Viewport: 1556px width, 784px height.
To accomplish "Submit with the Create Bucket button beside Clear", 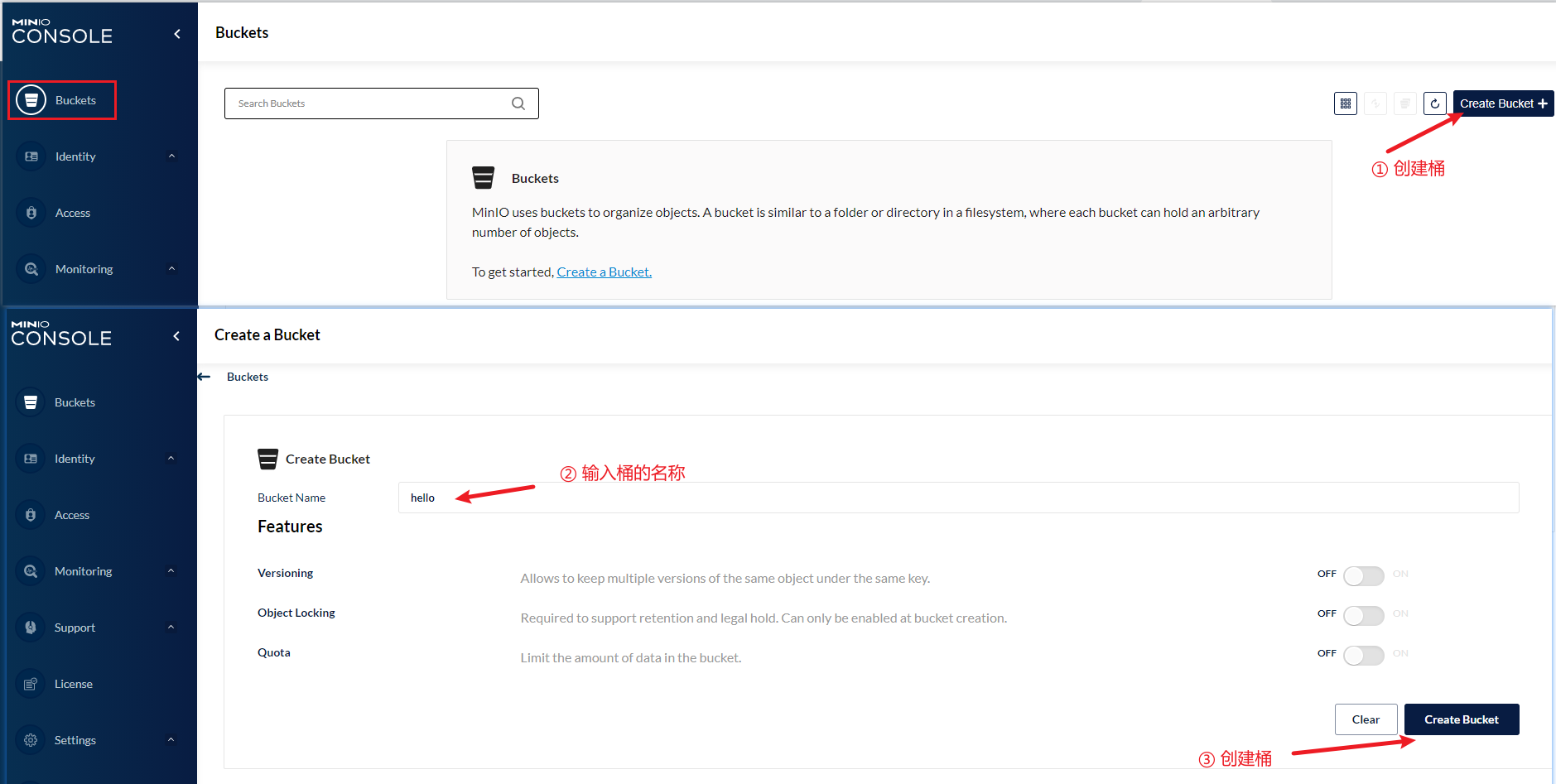I will pos(1462,719).
